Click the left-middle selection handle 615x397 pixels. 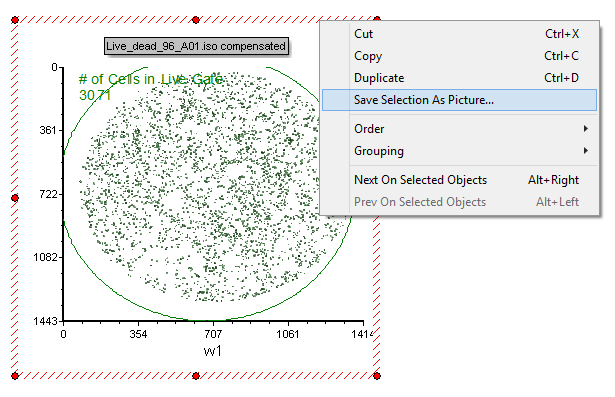[15, 198]
